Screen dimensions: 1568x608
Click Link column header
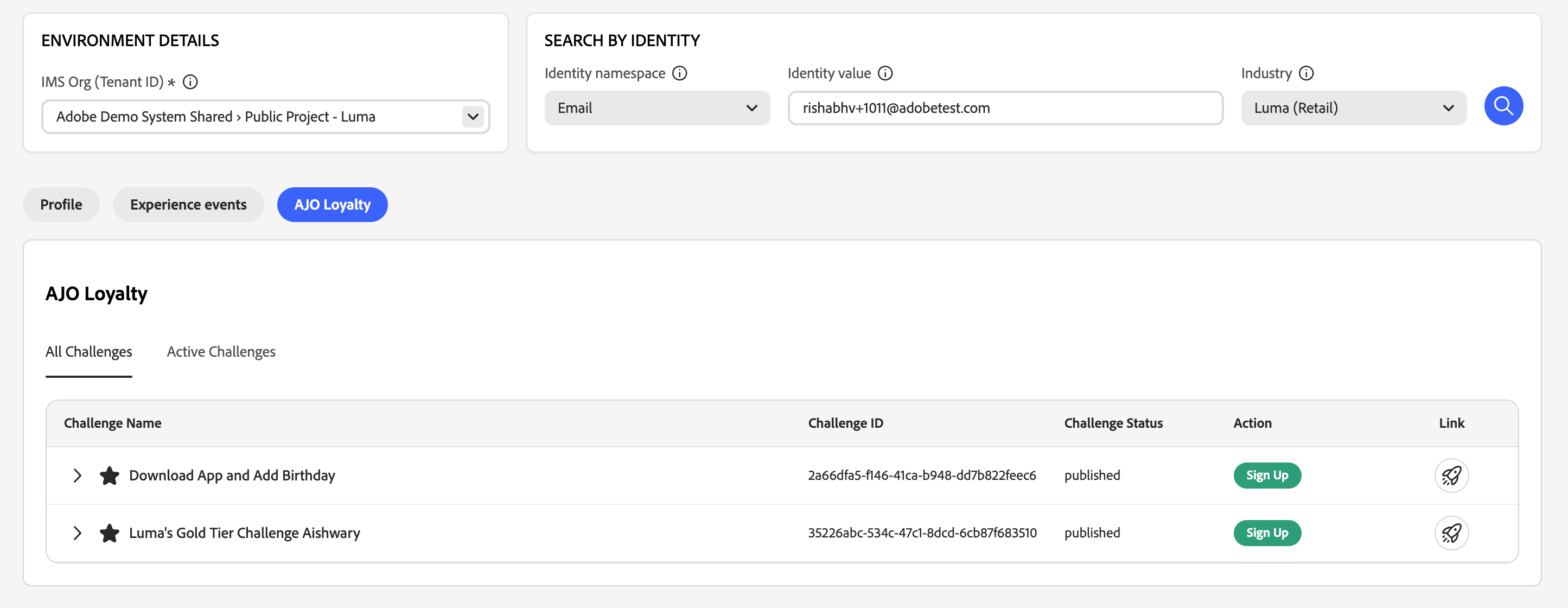point(1451,423)
